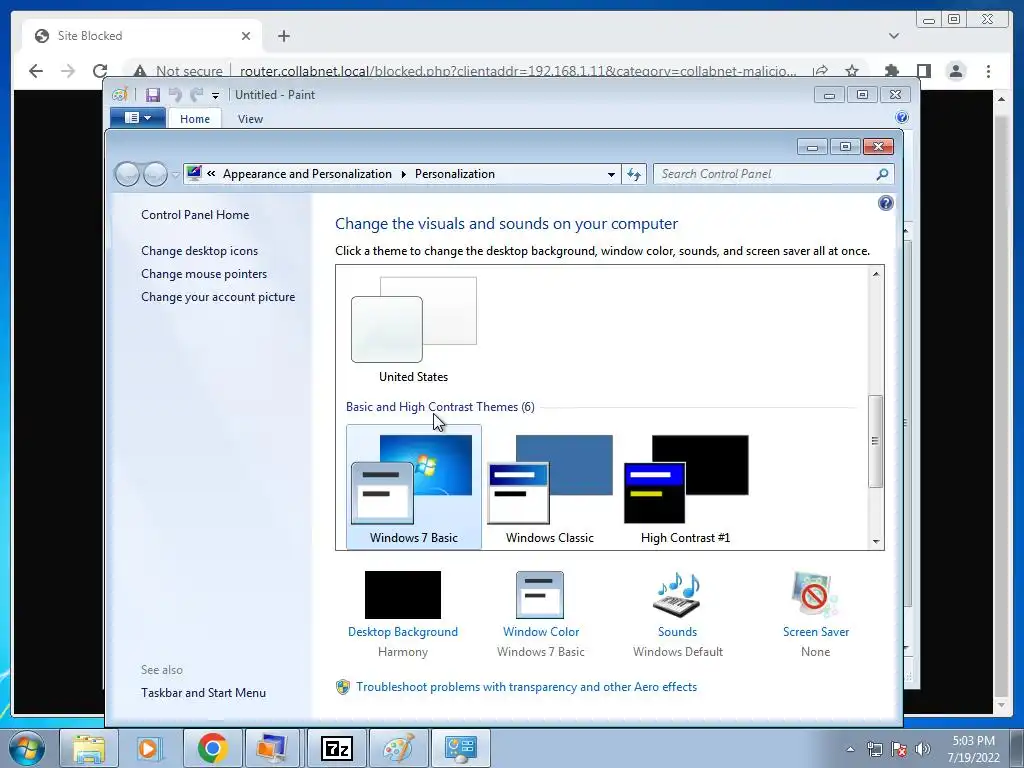Choose the High Contrast #1 theme
The height and width of the screenshot is (768, 1024).
(x=685, y=487)
